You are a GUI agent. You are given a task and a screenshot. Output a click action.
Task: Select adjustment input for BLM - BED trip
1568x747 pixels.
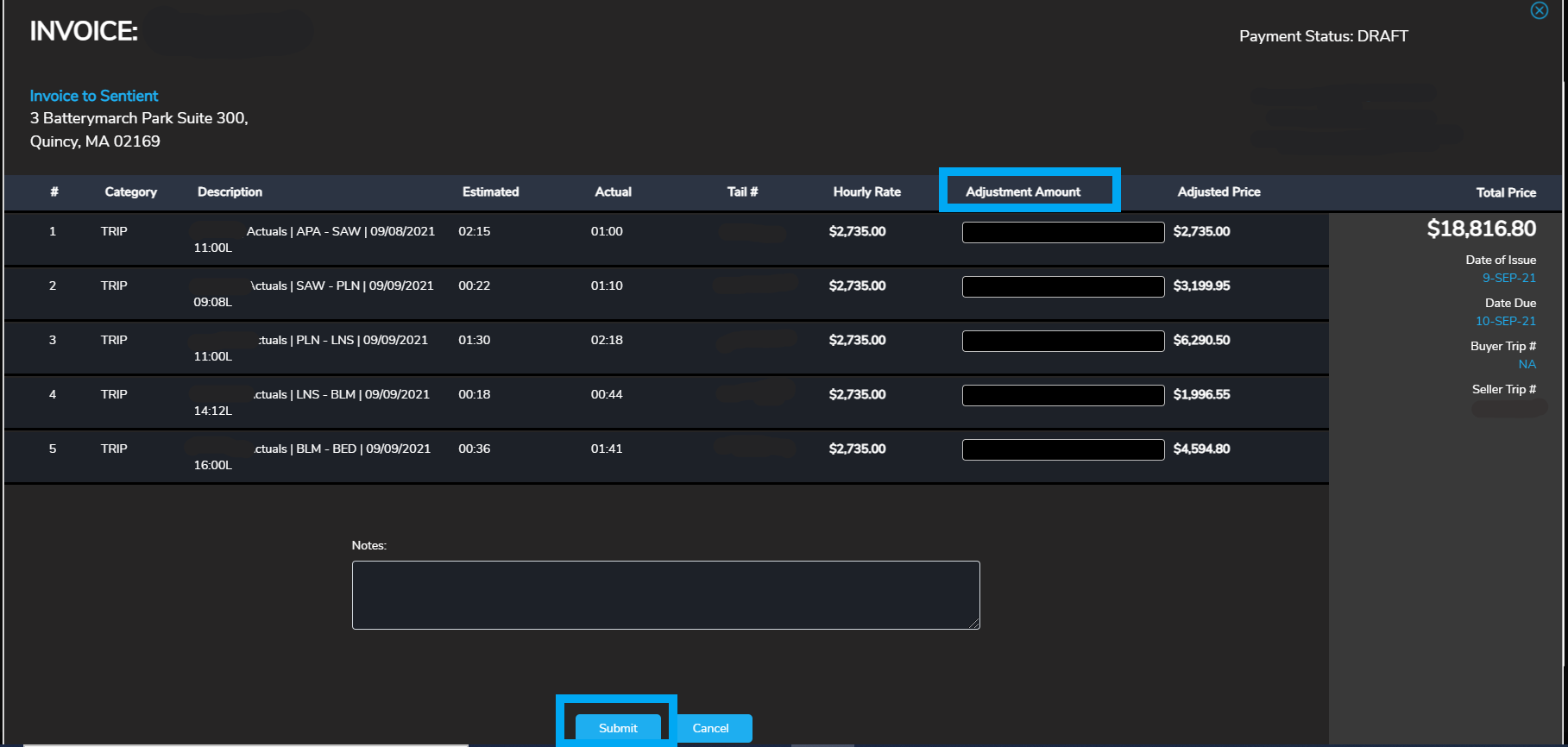[x=1062, y=449]
